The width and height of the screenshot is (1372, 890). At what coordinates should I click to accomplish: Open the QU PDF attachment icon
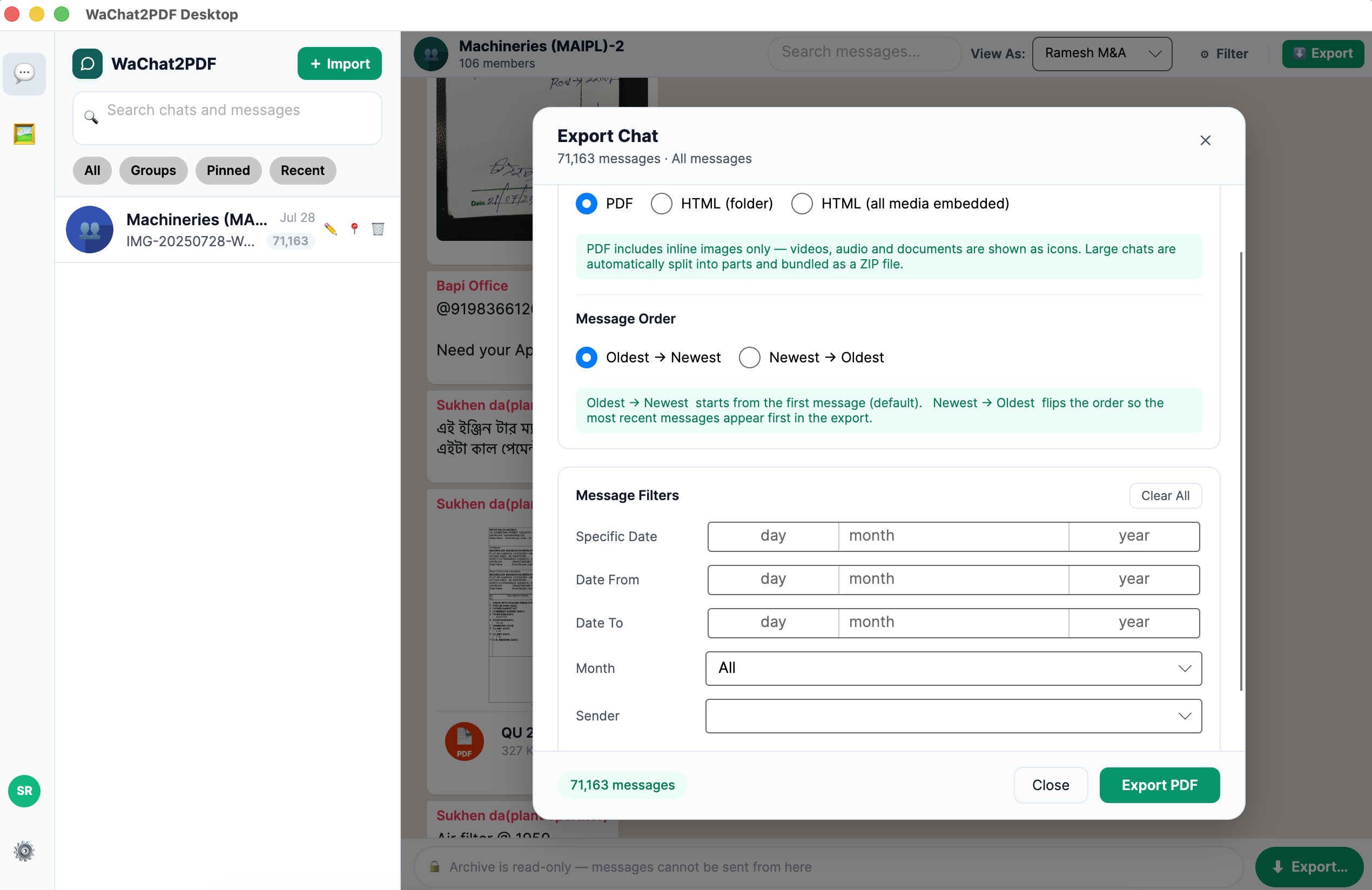pyautogui.click(x=464, y=741)
